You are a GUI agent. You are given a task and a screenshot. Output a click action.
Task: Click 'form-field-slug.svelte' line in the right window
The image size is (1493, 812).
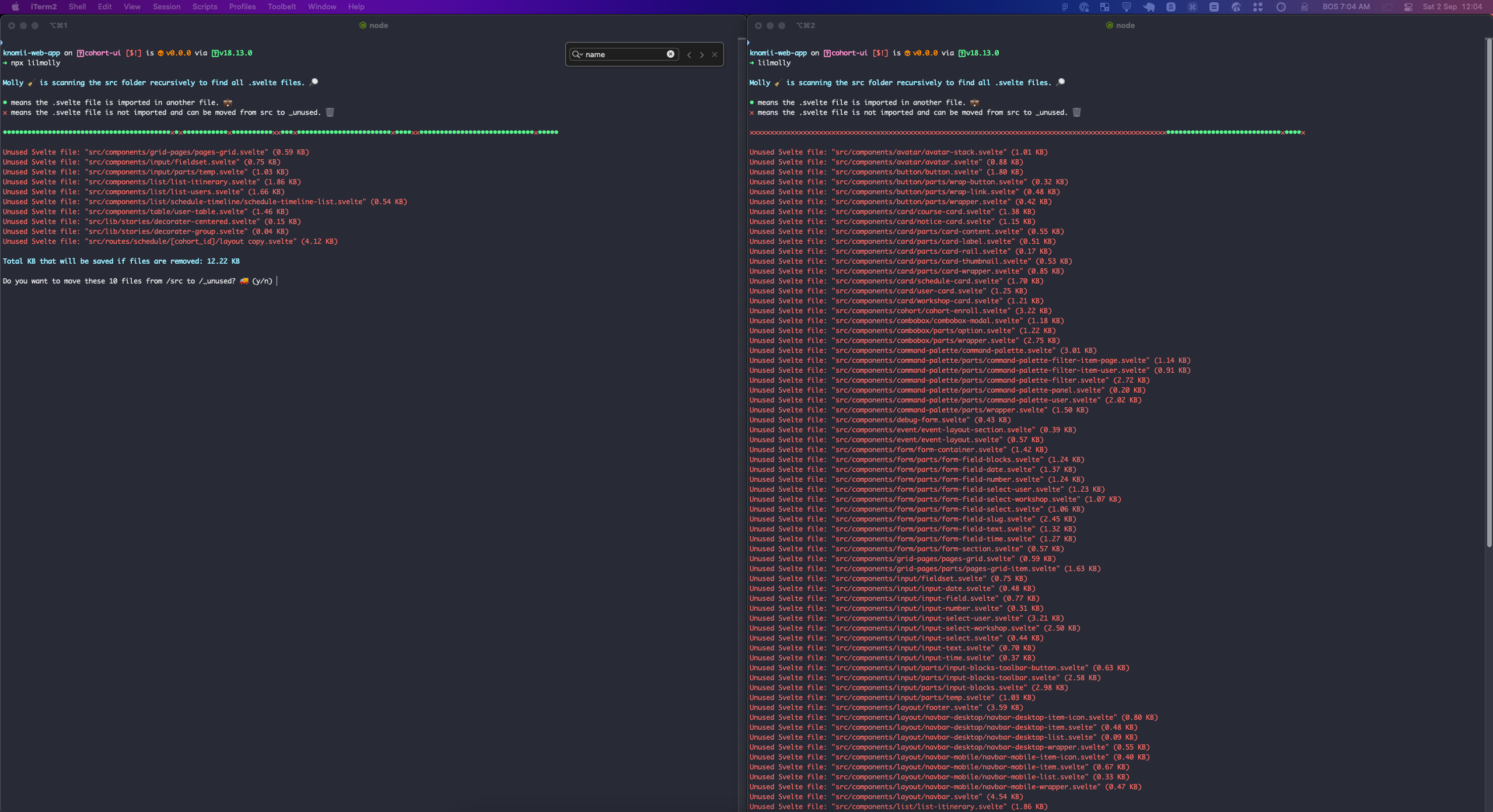tap(912, 519)
